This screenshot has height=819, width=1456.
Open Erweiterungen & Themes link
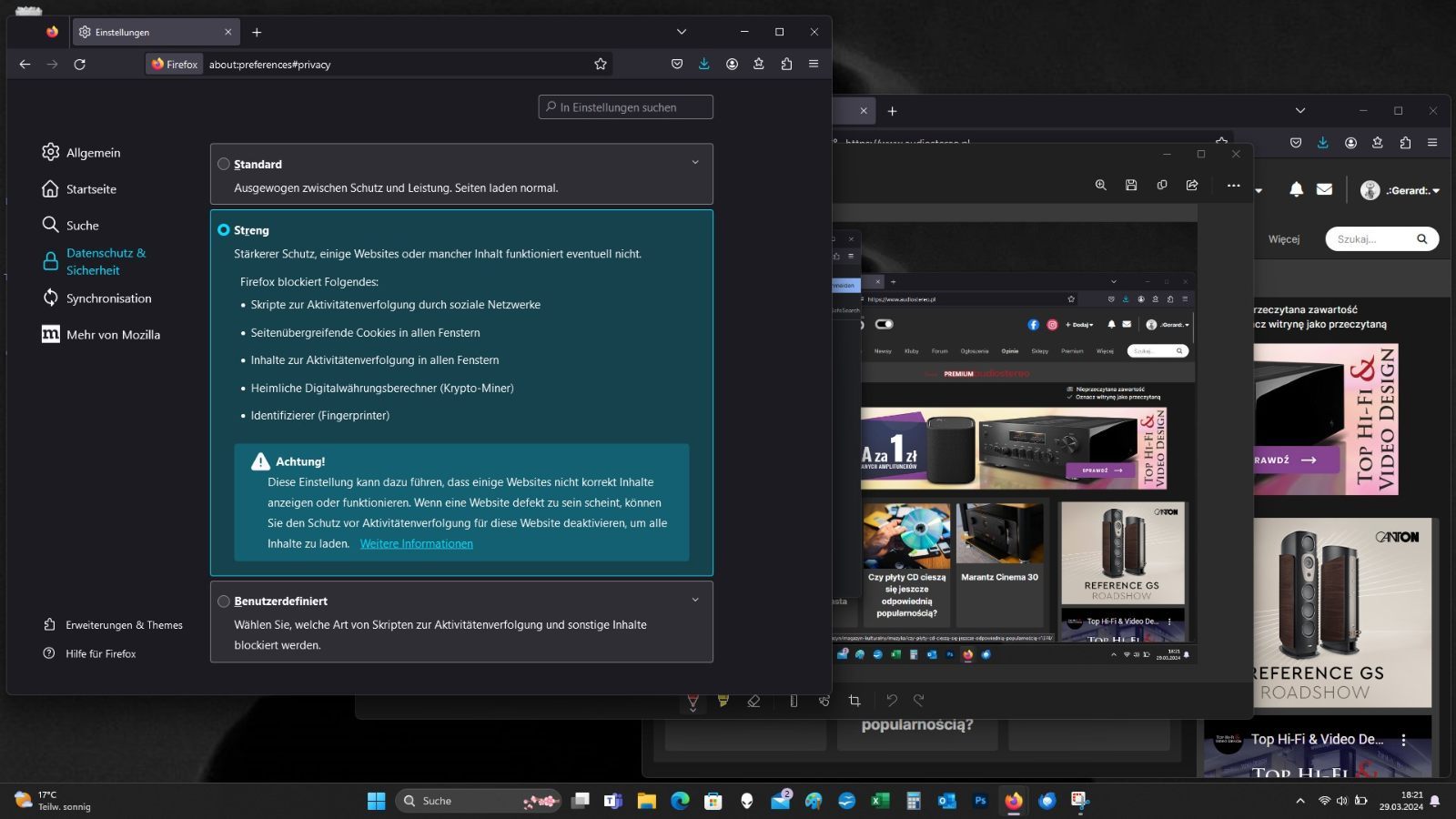[x=113, y=624]
